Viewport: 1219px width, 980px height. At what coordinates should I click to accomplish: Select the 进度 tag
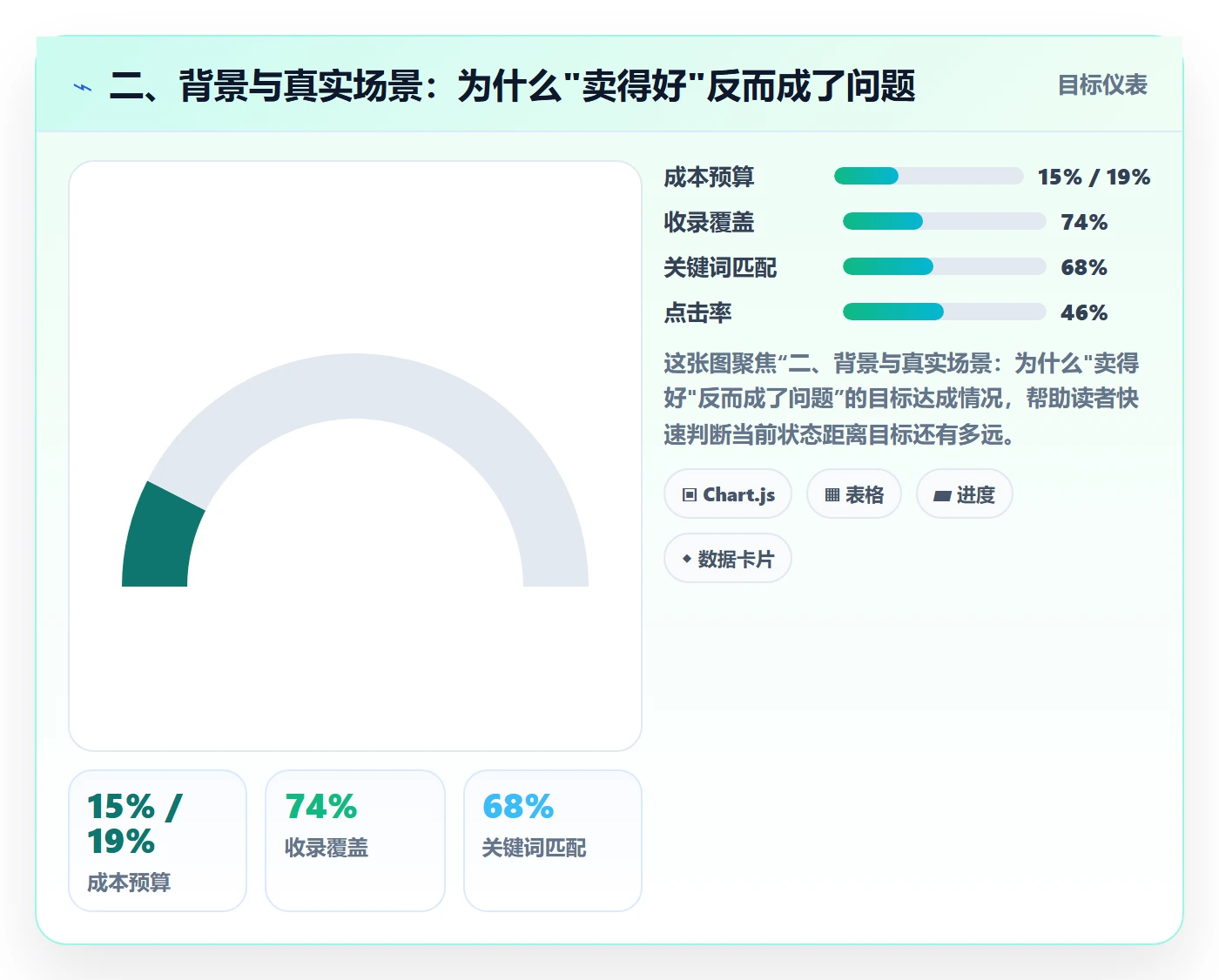pyautogui.click(x=965, y=494)
